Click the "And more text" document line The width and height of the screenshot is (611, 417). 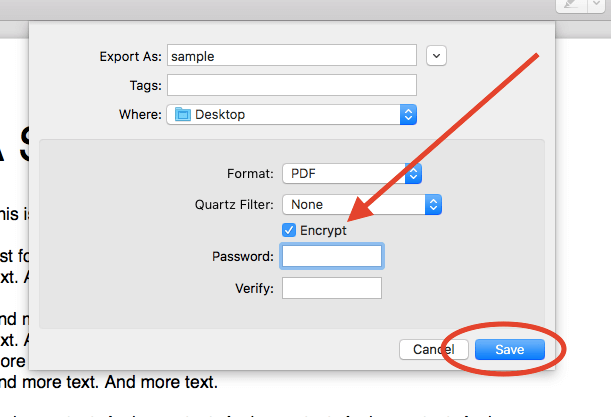point(110,381)
